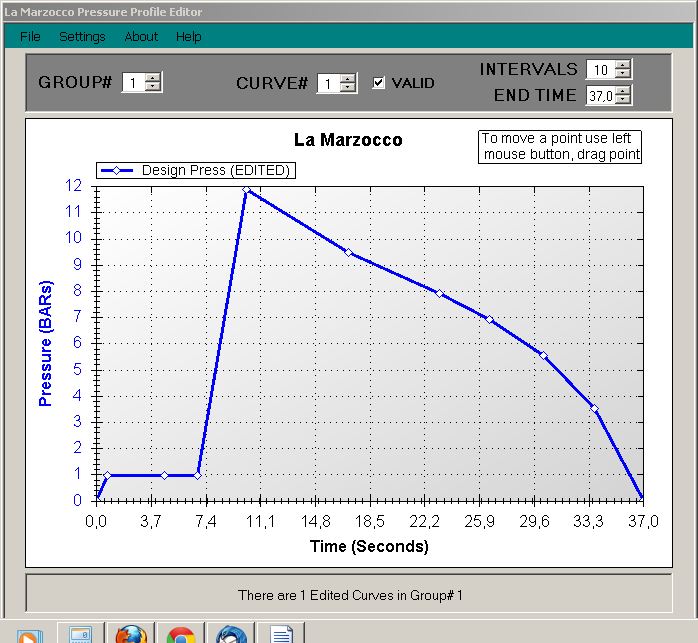Click inside the INTERVALS value field
Screen dimensions: 698x643
point(600,70)
